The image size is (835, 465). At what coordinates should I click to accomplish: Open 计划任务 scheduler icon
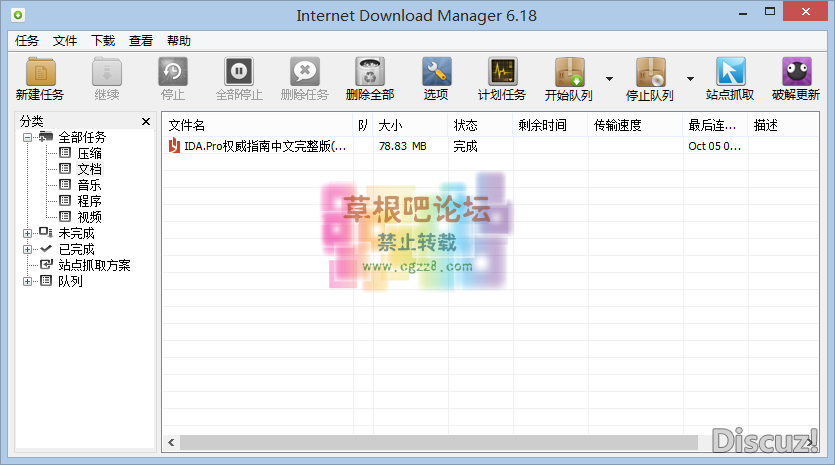[x=502, y=72]
